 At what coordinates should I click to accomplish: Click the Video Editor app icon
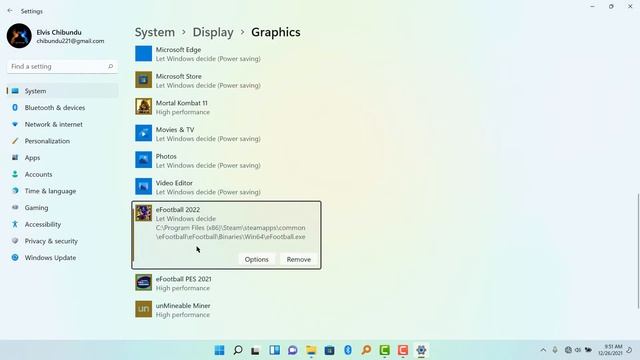coord(144,187)
